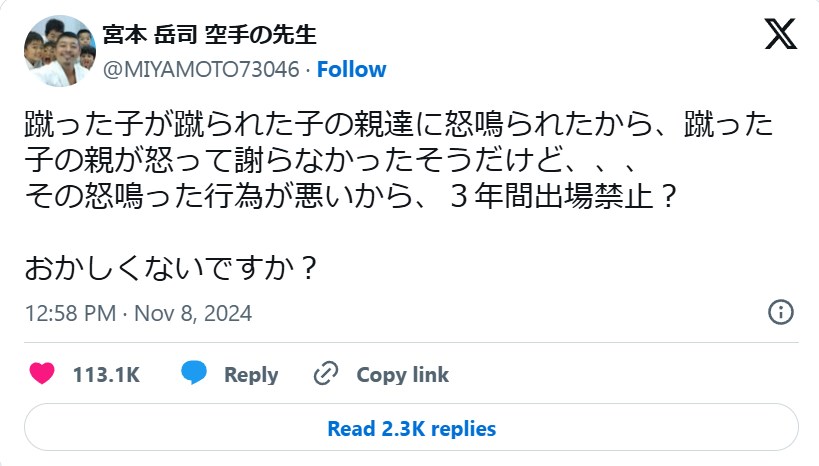Click the first line of the tweet text
This screenshot has width=819, height=466.
coord(399,127)
